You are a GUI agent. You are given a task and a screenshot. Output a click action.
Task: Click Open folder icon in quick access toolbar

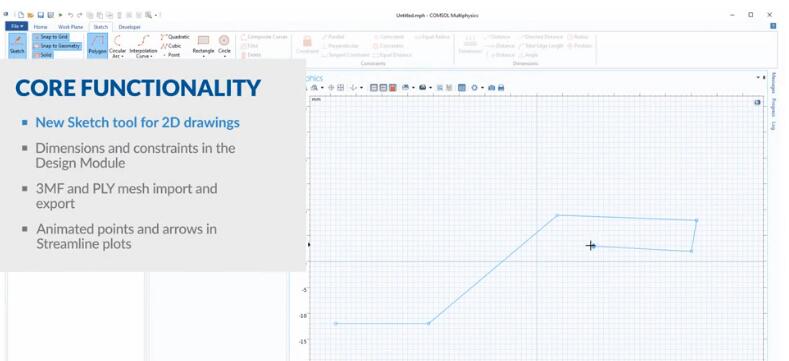(x=30, y=15)
